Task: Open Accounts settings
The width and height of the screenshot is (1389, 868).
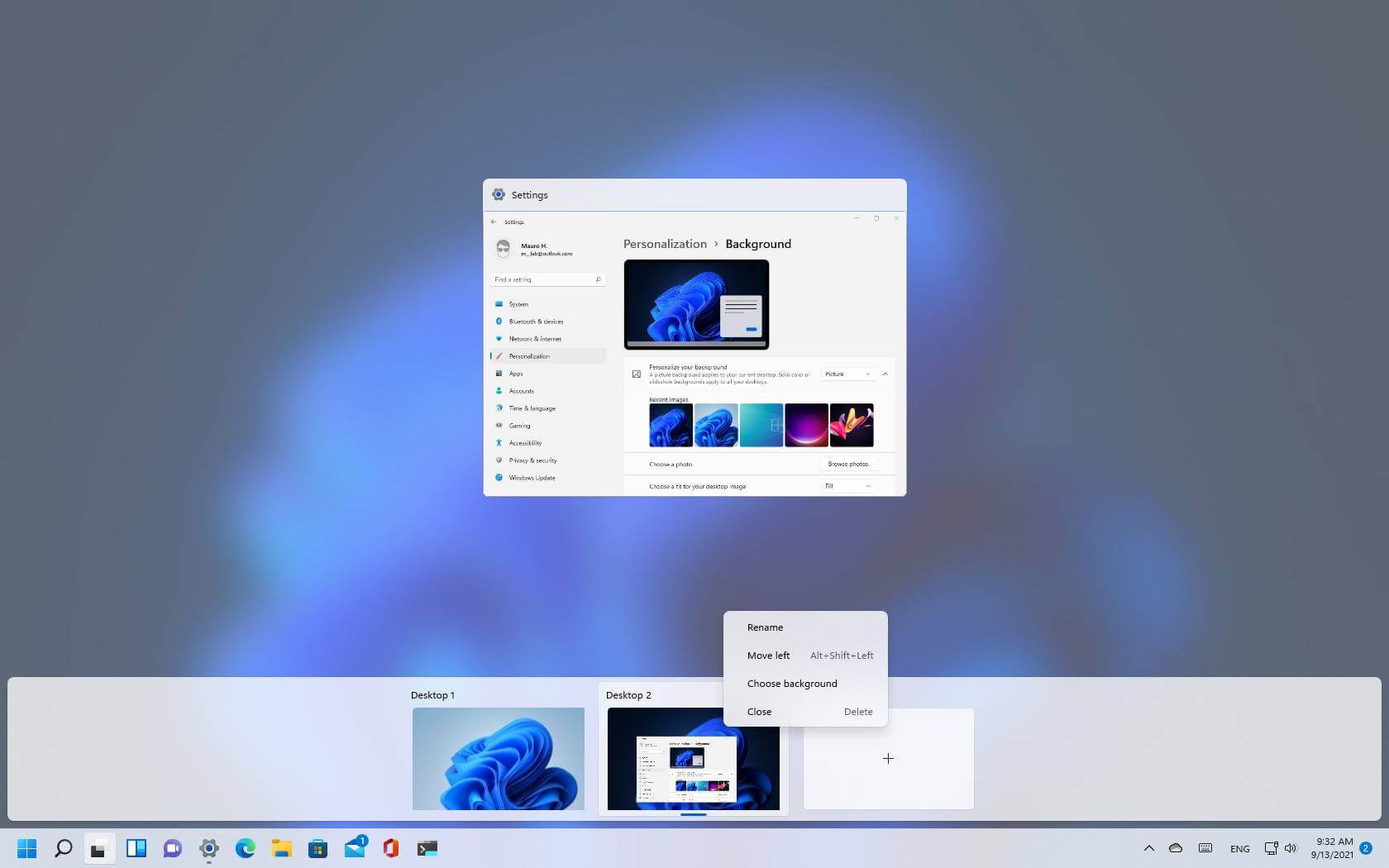Action: click(x=521, y=391)
